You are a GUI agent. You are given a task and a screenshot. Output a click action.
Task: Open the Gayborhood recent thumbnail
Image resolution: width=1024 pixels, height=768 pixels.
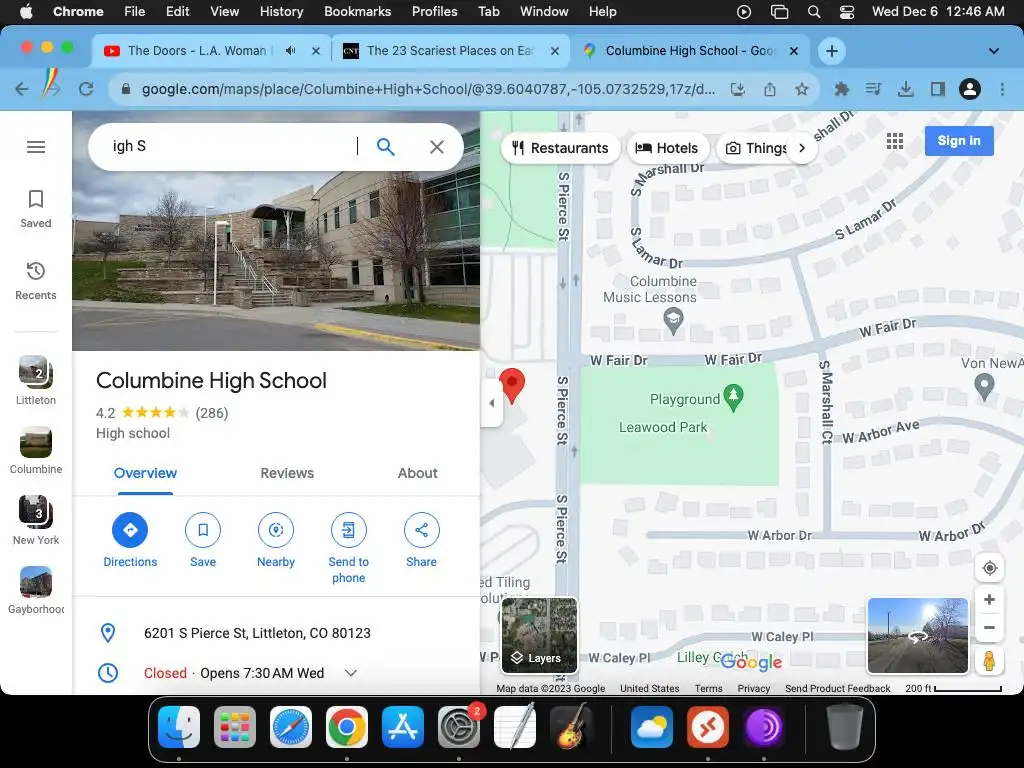(x=36, y=590)
